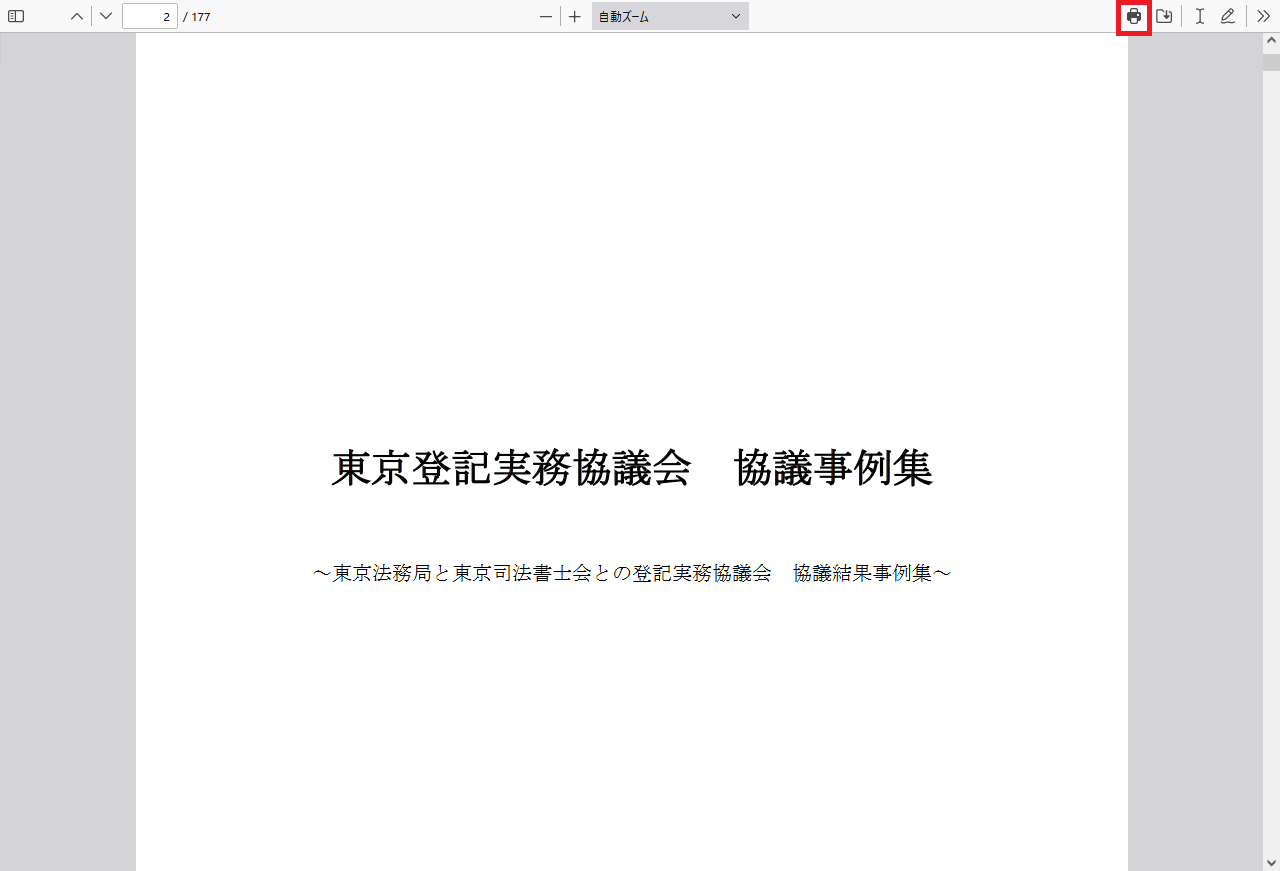
Task: Select the draw pen tool
Action: pyautogui.click(x=1228, y=16)
